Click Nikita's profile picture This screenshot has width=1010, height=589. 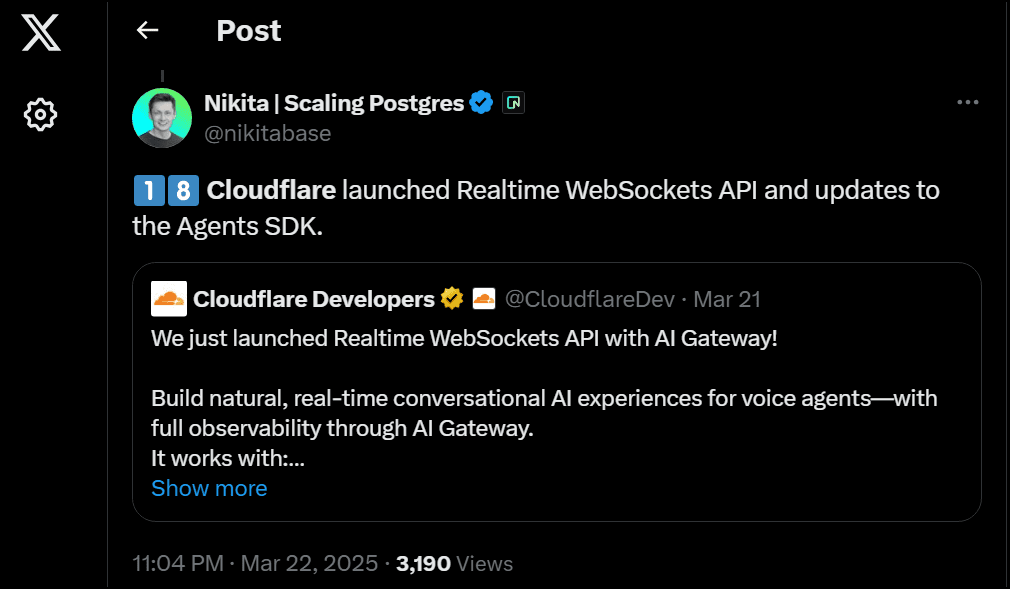(161, 118)
